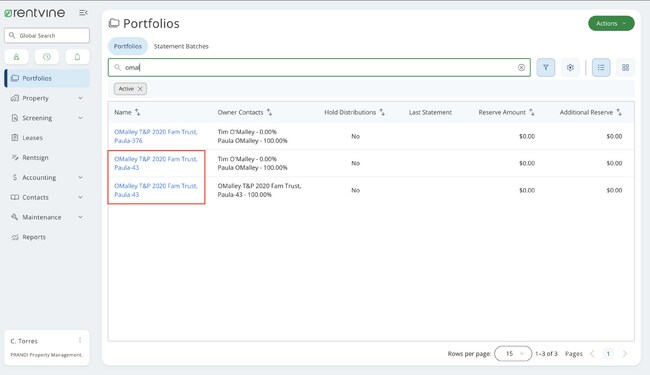Go to the next page arrow
This screenshot has height=375, width=650.
[x=625, y=353]
